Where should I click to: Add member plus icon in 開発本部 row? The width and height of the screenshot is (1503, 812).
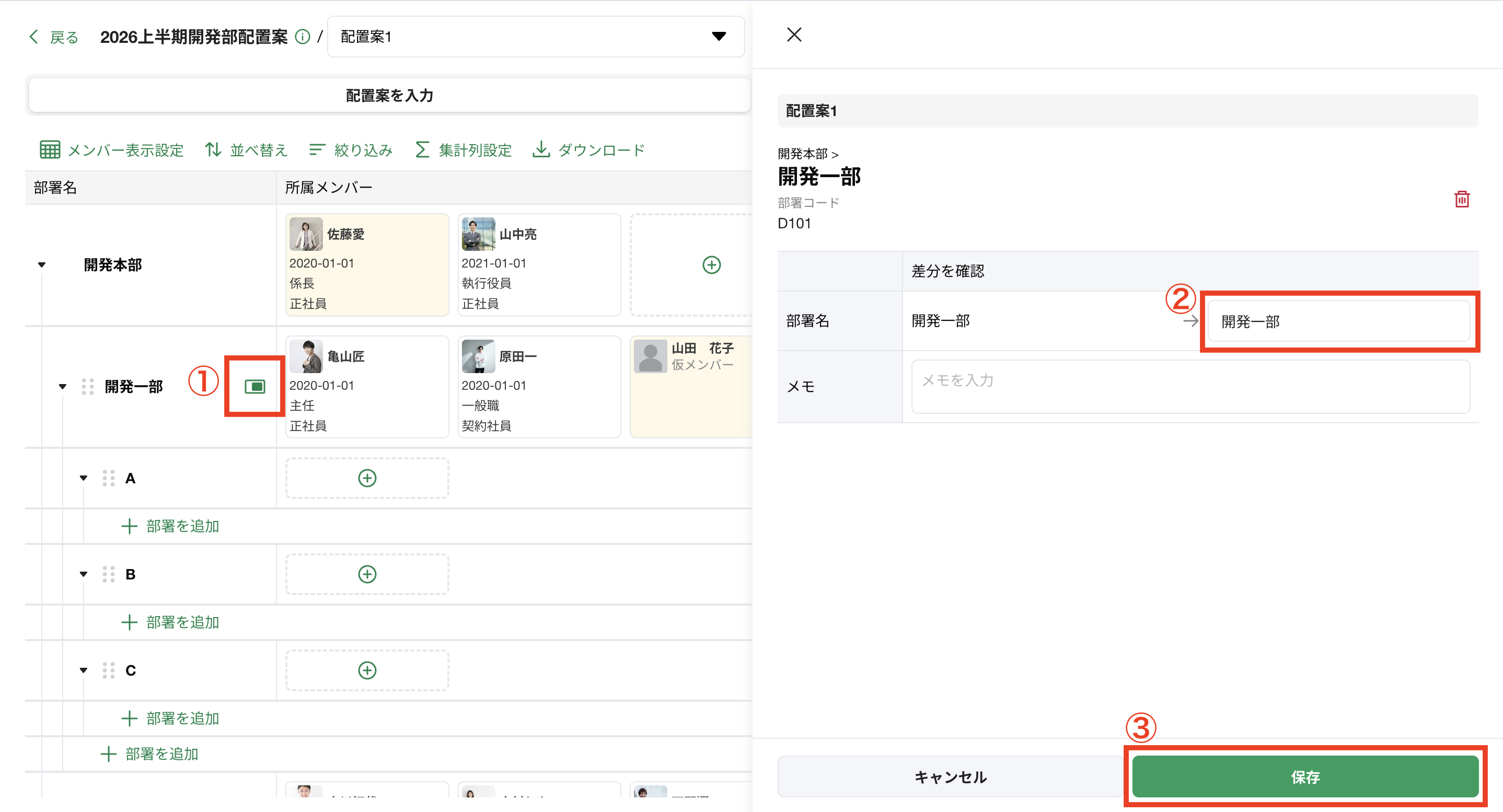pos(711,265)
